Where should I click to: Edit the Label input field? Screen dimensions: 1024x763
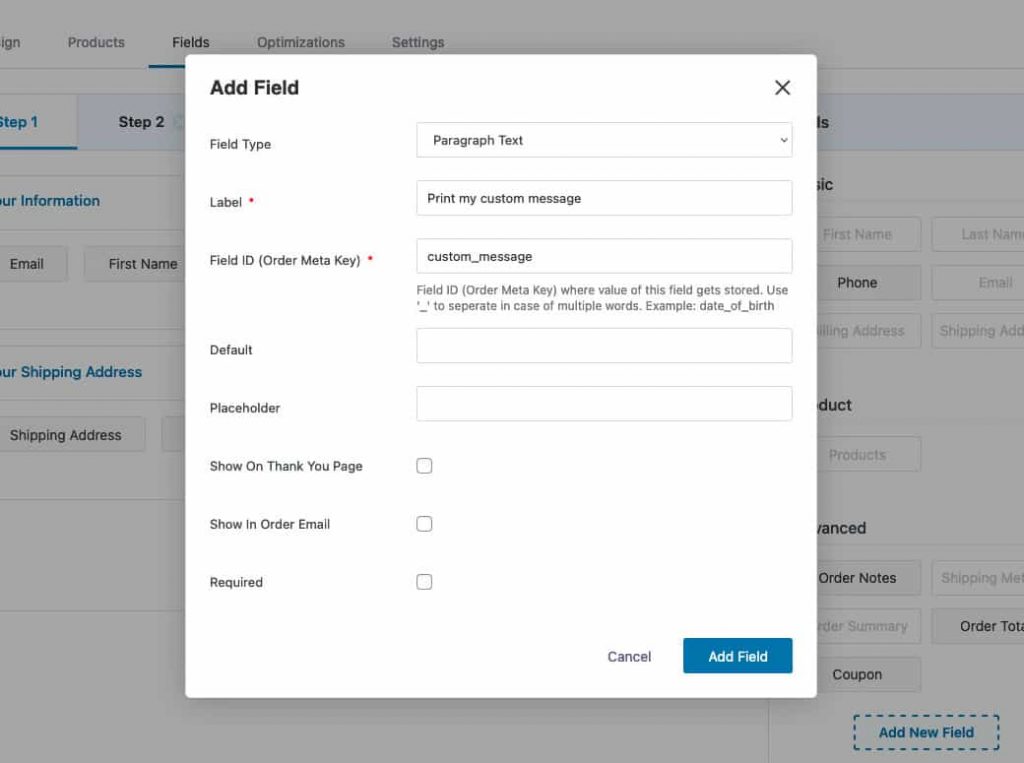point(604,198)
